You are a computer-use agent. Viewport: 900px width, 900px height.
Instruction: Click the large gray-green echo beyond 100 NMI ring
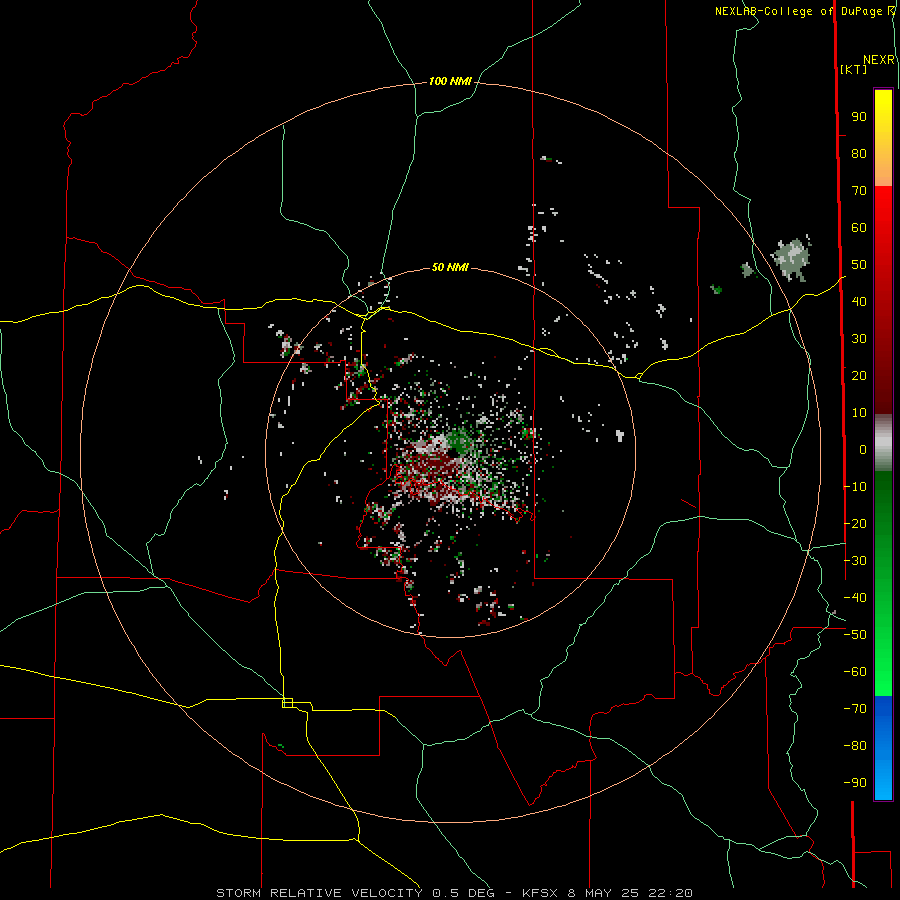click(793, 258)
